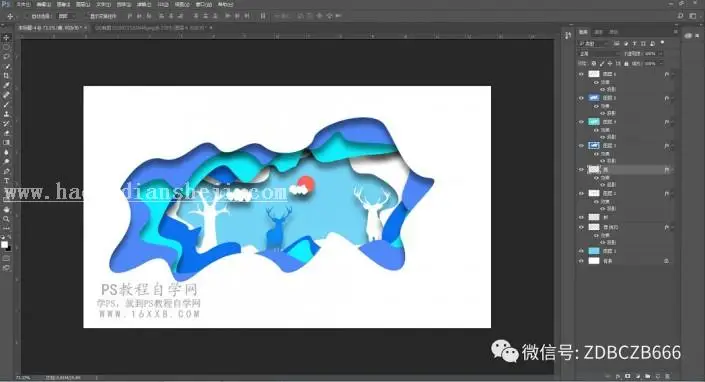
Task: Select the Brush tool
Action: [6, 104]
